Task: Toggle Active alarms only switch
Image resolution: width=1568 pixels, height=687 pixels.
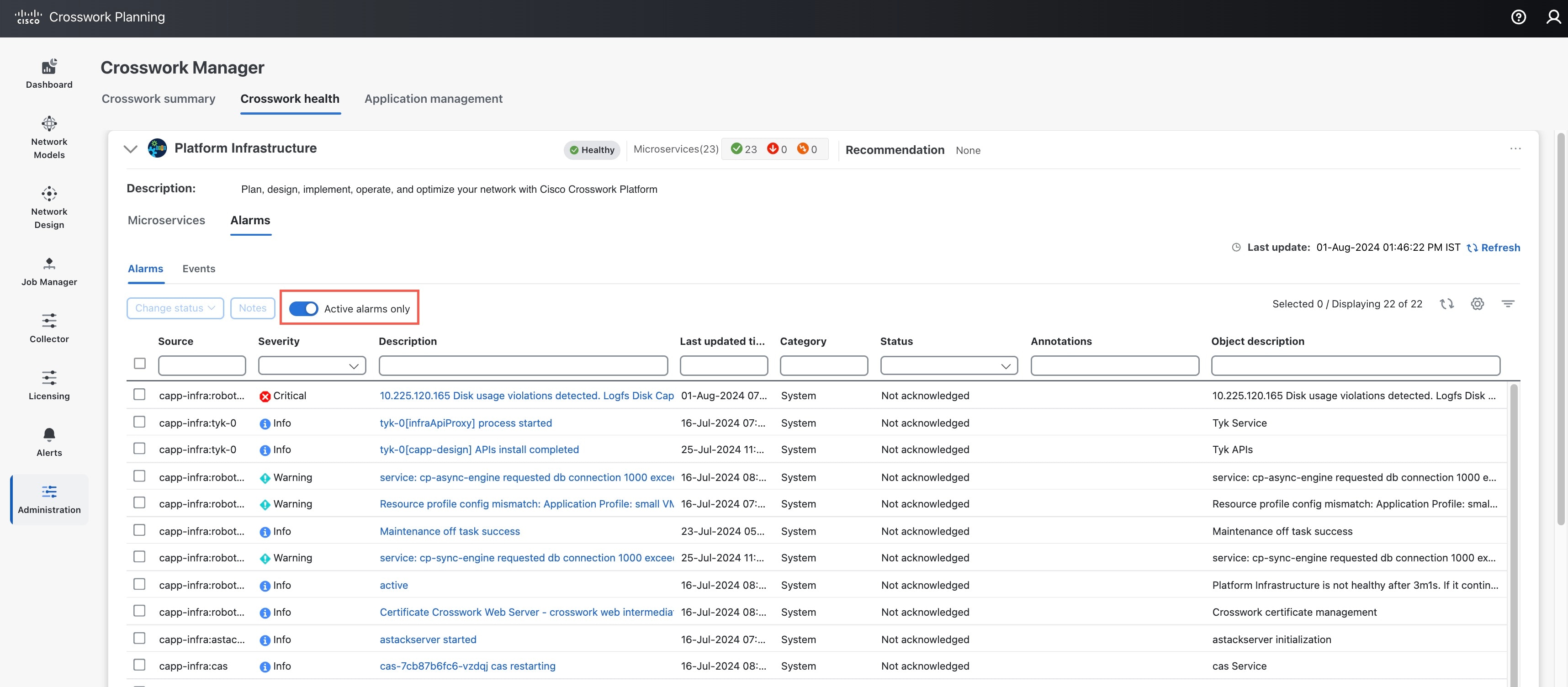Action: [x=303, y=308]
